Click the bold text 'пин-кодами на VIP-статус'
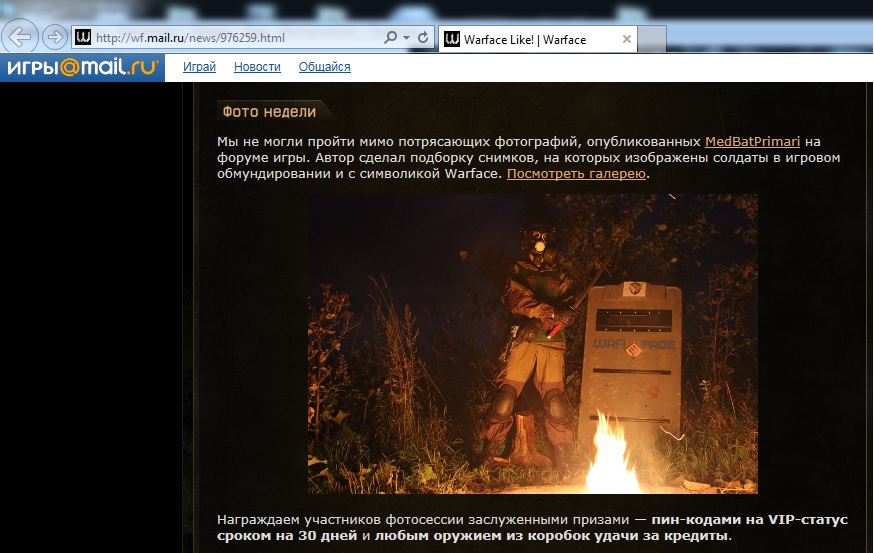This screenshot has width=874, height=553. tap(750, 520)
